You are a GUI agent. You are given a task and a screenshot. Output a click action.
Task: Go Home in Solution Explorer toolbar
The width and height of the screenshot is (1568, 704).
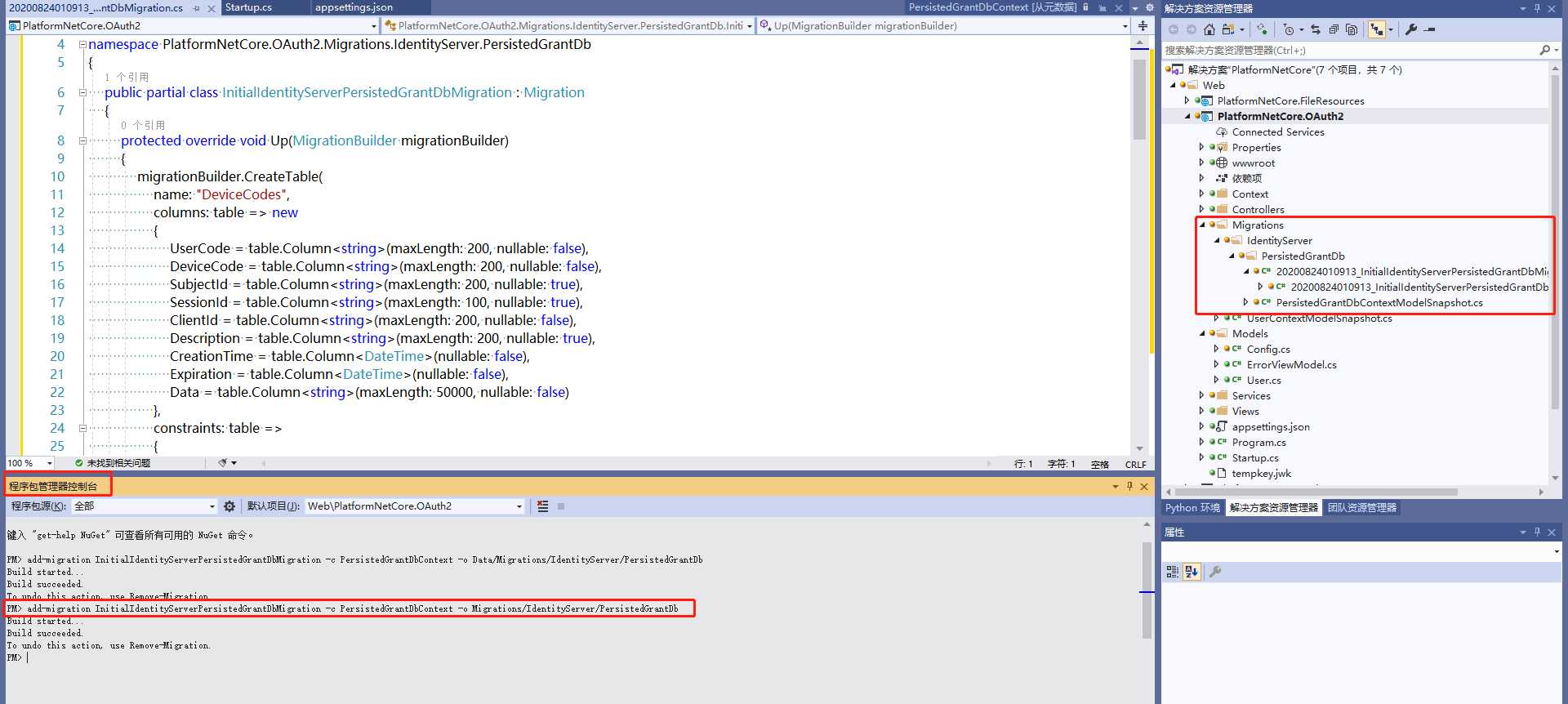click(x=1209, y=29)
